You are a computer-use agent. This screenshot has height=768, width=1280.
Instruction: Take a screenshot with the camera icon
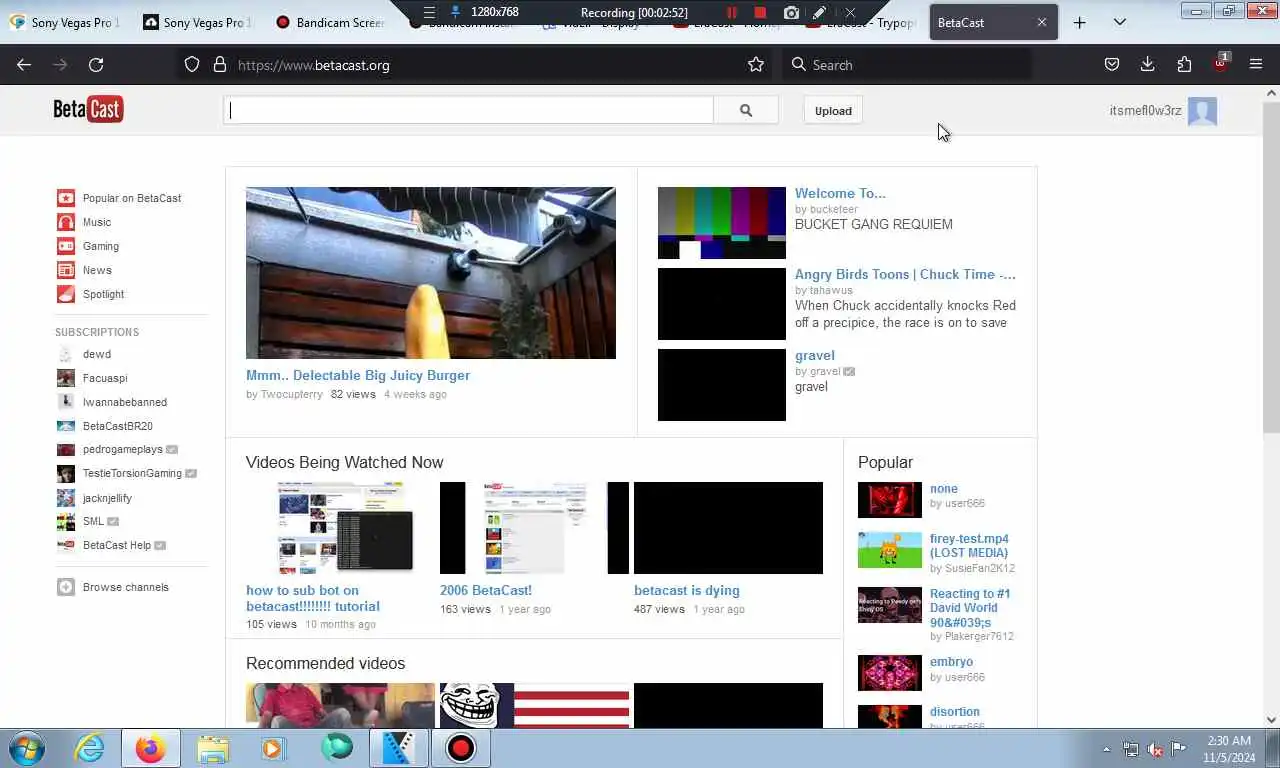(791, 12)
